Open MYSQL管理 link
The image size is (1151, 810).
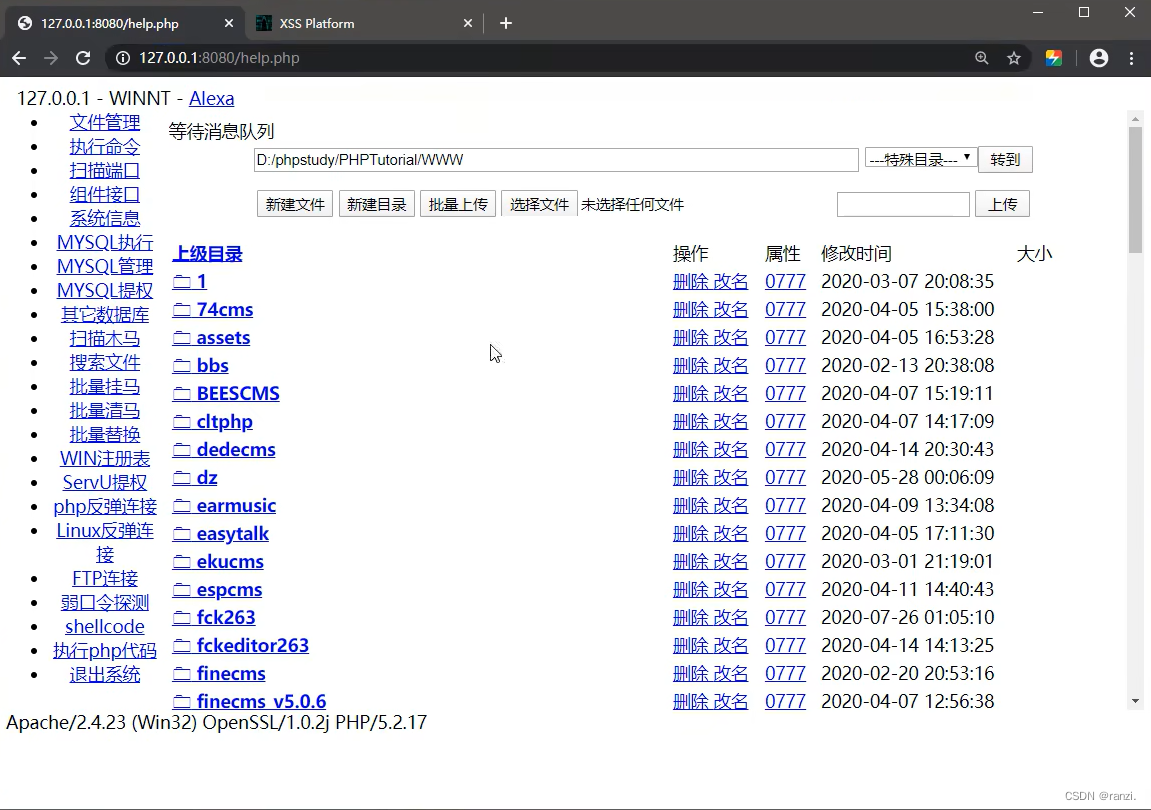click(105, 267)
